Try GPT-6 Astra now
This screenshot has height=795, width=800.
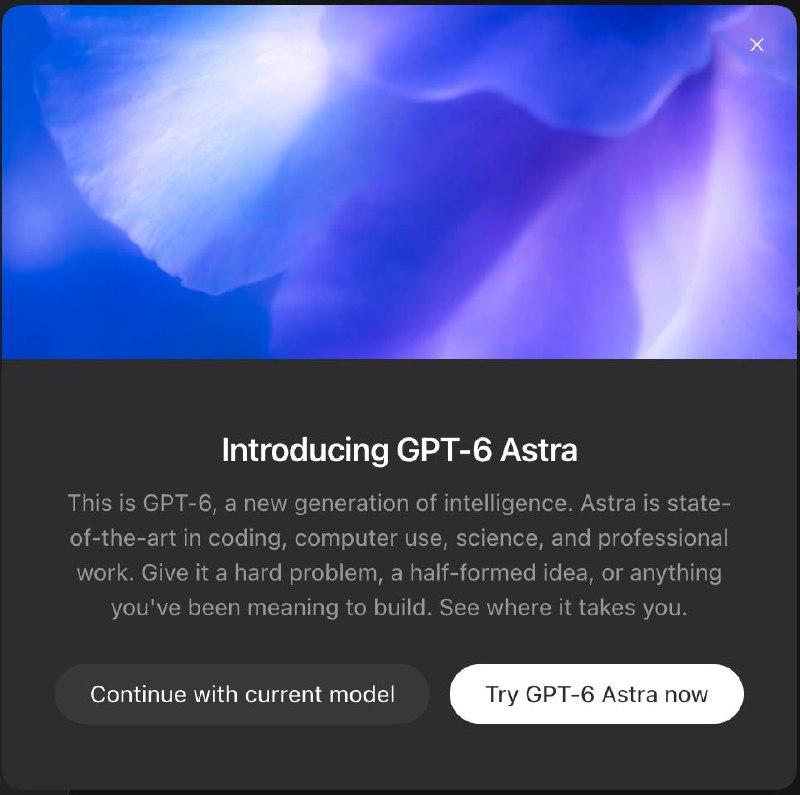(596, 694)
